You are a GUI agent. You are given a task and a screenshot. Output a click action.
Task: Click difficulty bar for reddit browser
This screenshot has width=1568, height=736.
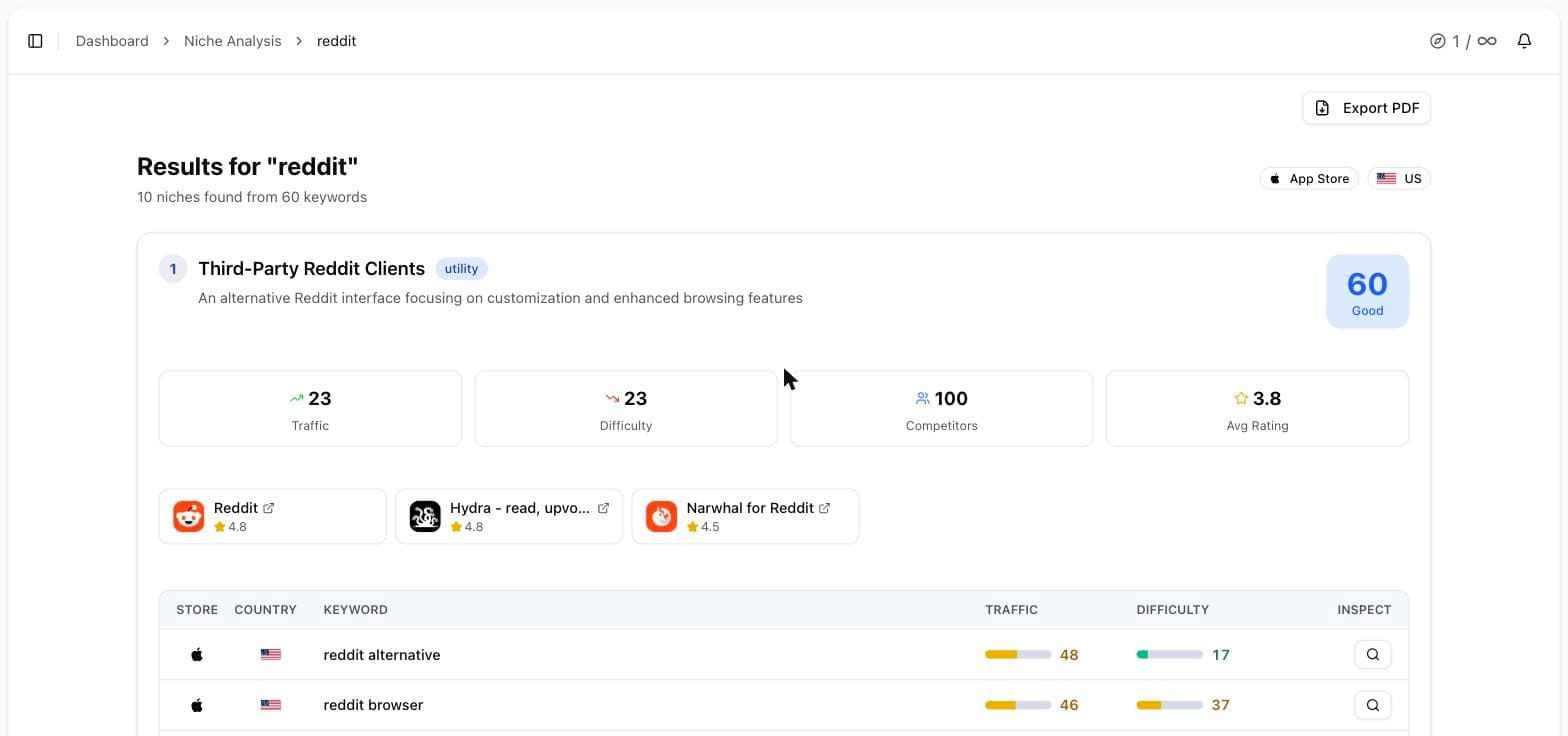[1169, 705]
